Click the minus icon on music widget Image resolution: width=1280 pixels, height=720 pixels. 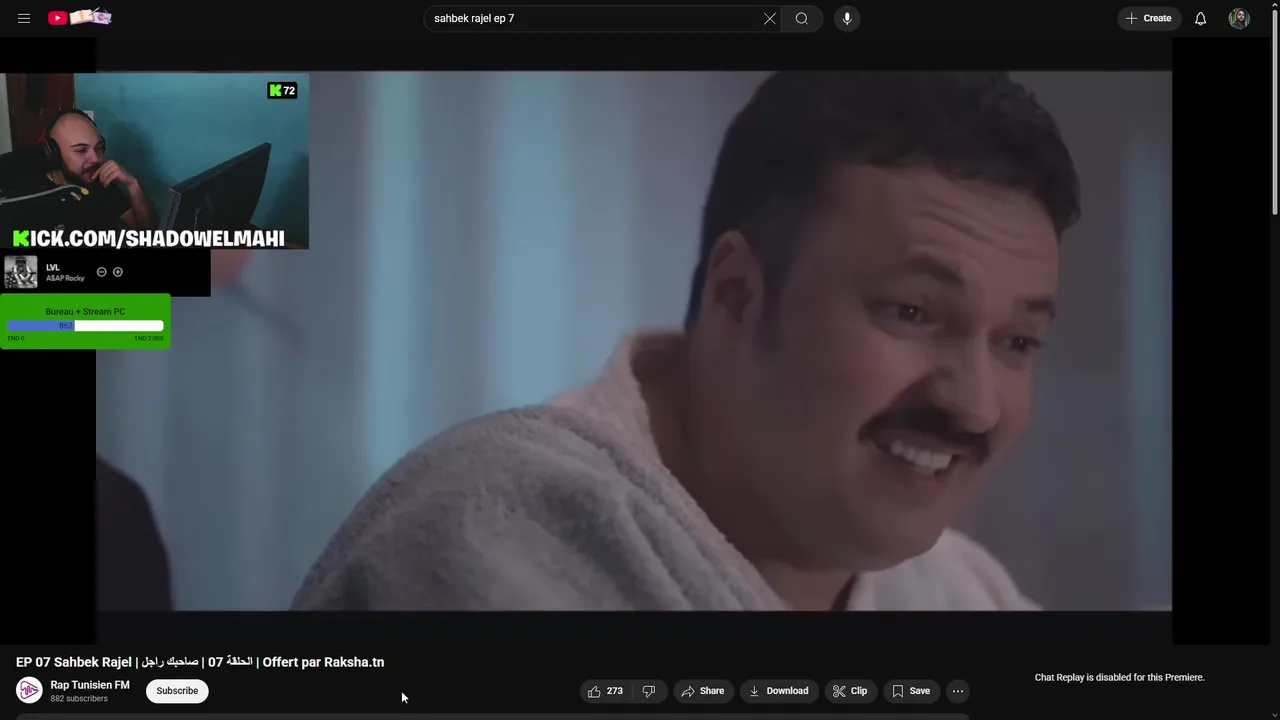click(101, 272)
